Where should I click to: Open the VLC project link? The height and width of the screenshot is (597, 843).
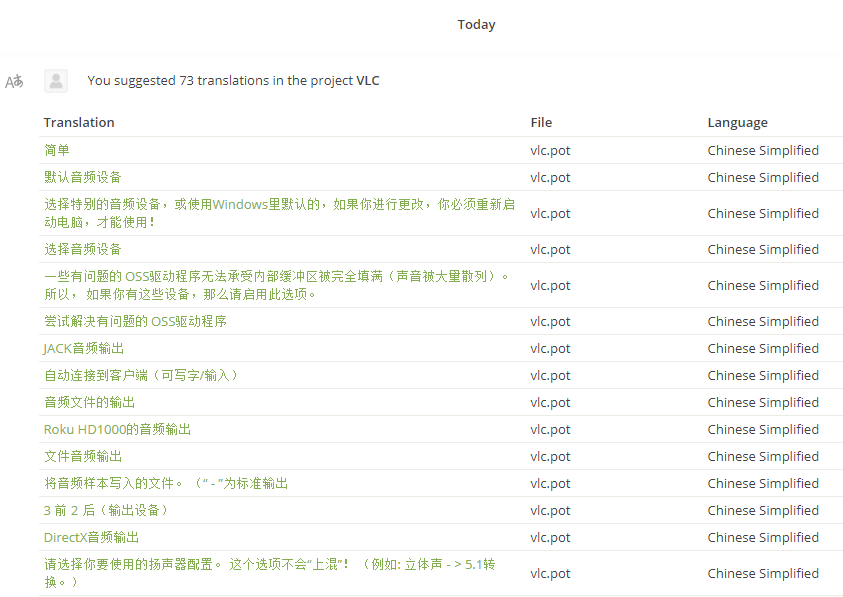click(x=368, y=81)
